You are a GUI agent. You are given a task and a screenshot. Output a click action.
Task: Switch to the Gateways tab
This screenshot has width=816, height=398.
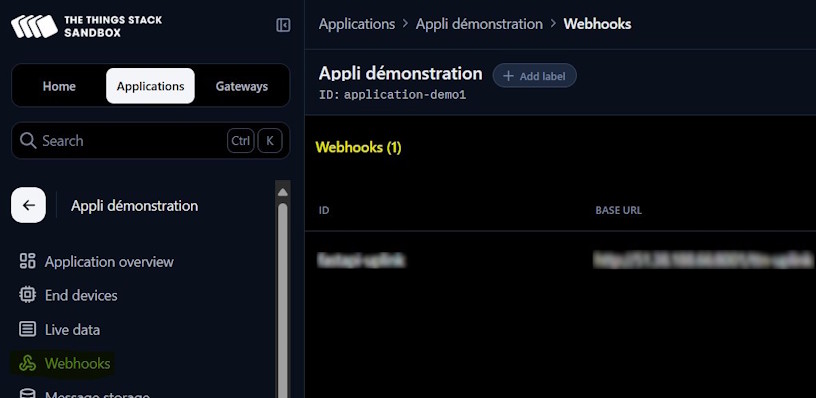tap(242, 86)
